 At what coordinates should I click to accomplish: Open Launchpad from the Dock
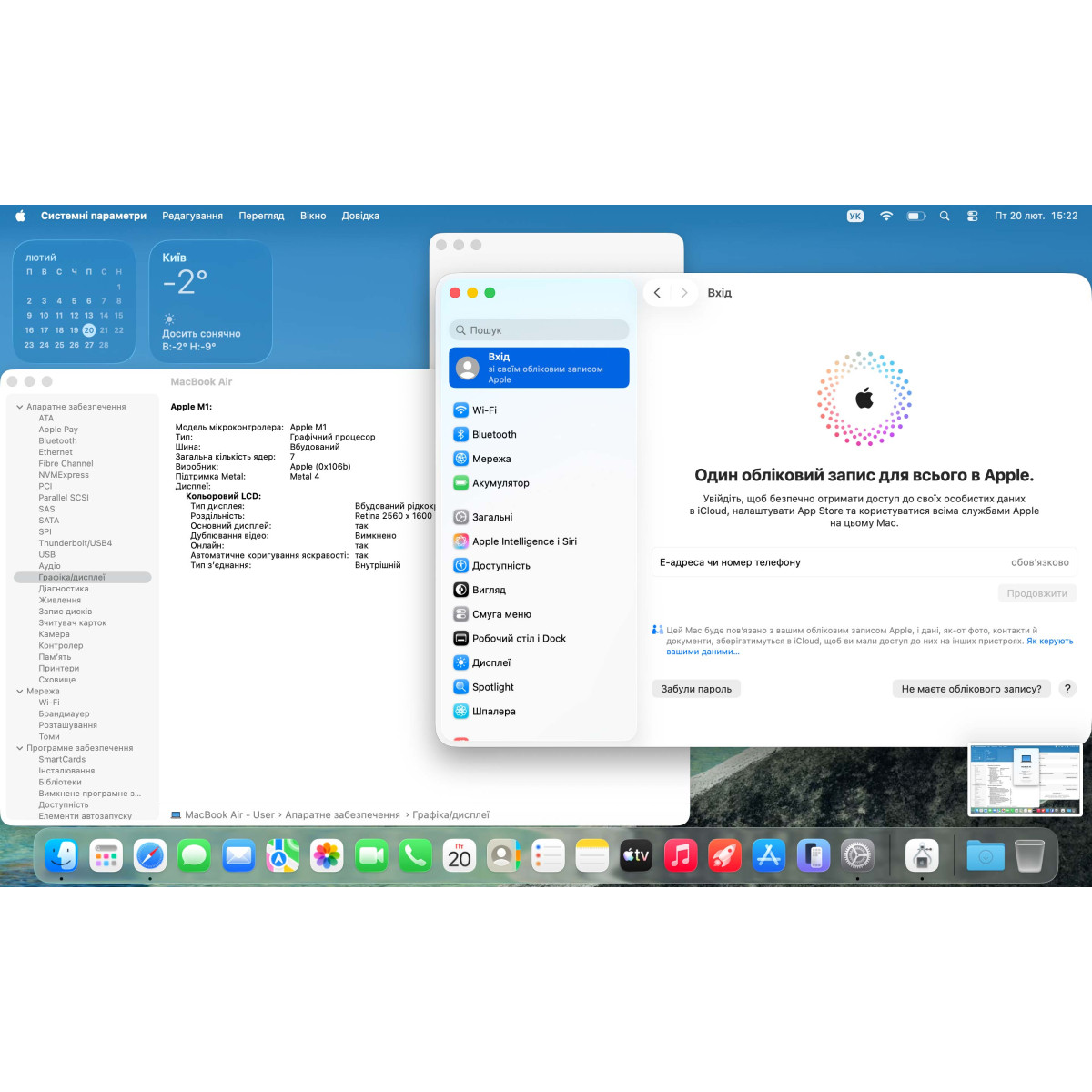click(x=106, y=855)
